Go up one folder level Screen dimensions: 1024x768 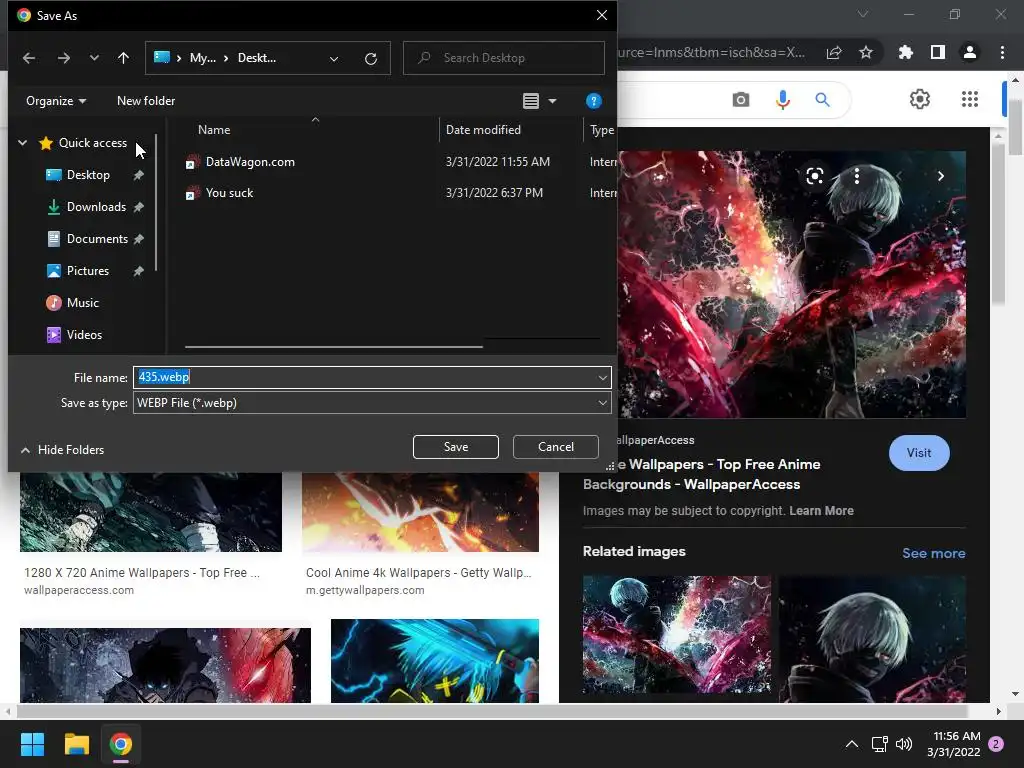tap(123, 58)
